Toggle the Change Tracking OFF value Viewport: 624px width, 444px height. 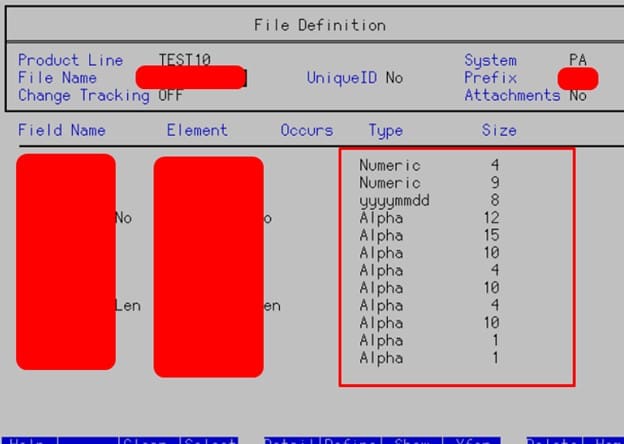[x=170, y=96]
